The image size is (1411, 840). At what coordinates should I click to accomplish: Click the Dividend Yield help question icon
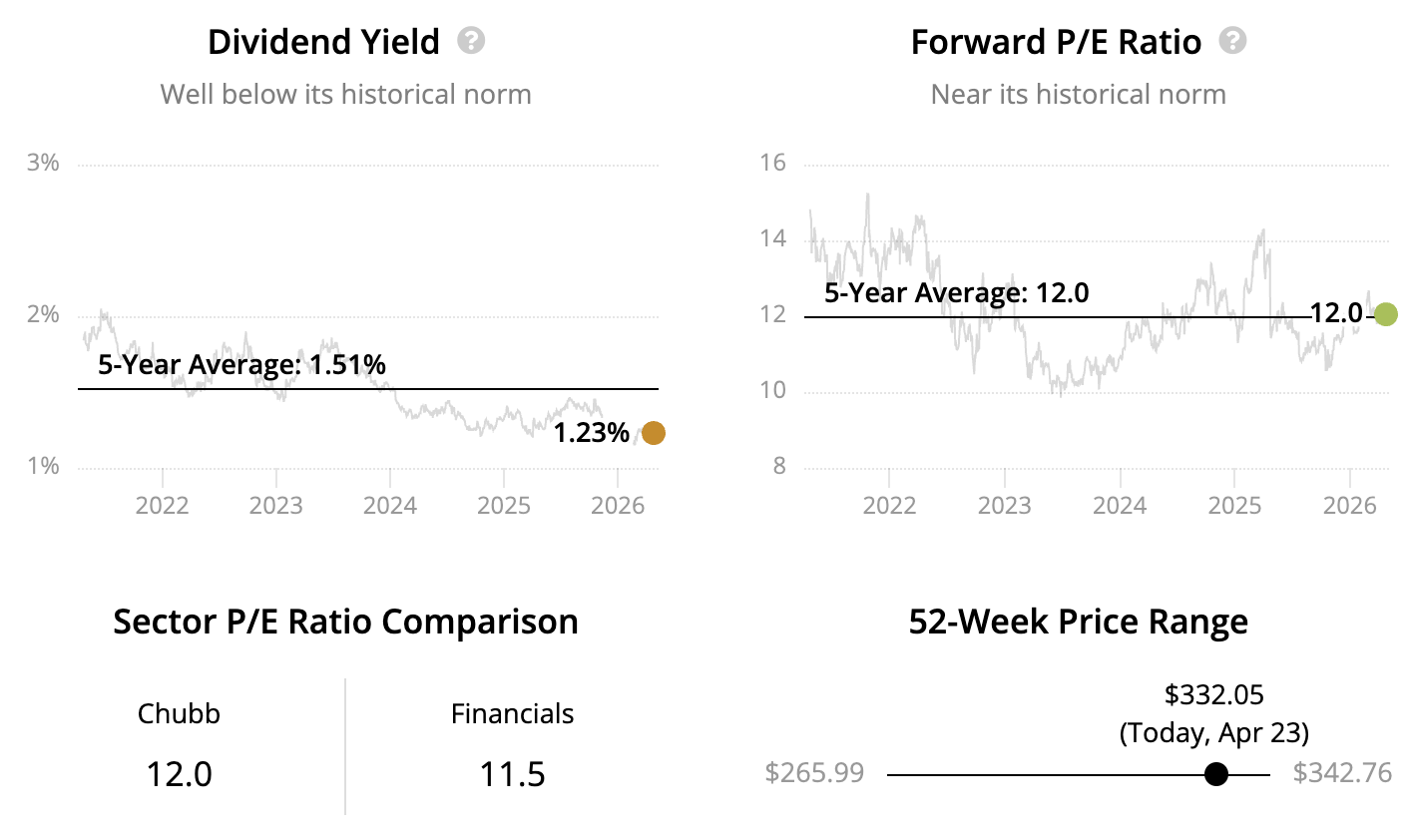tap(471, 41)
